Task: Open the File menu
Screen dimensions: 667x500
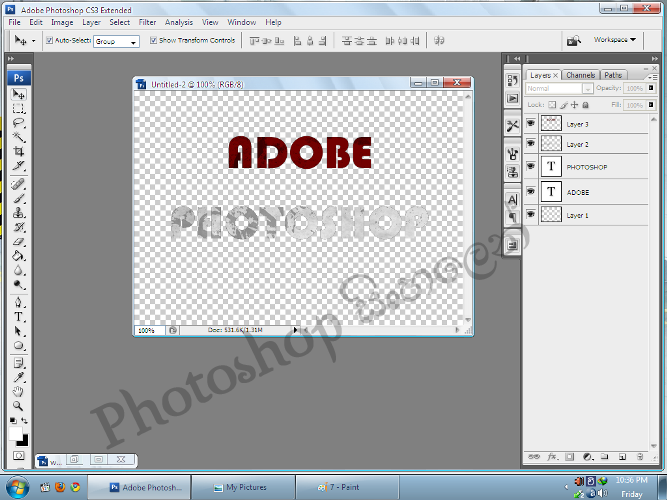Action: click(x=14, y=22)
